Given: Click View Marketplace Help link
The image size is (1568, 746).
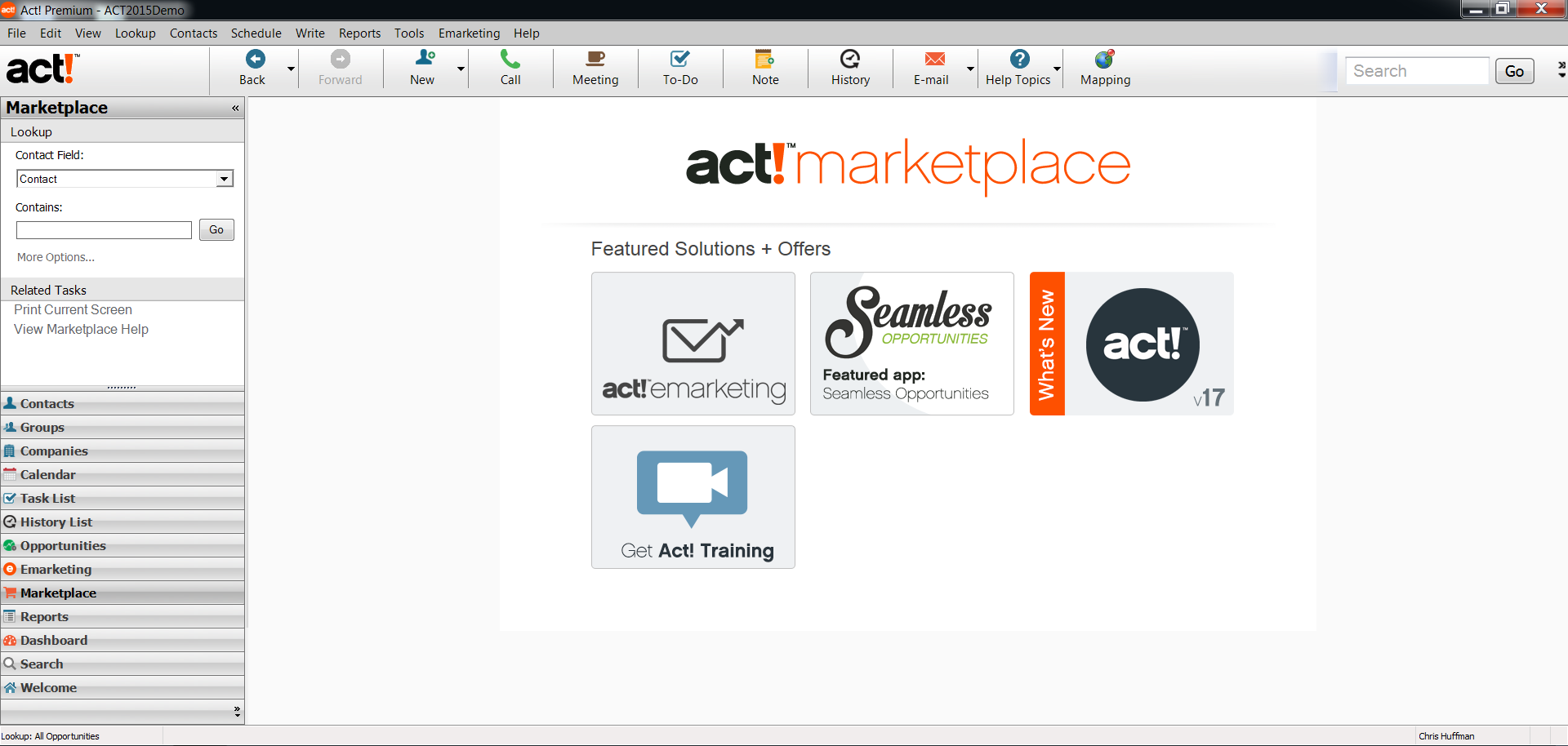Looking at the screenshot, I should click(81, 330).
